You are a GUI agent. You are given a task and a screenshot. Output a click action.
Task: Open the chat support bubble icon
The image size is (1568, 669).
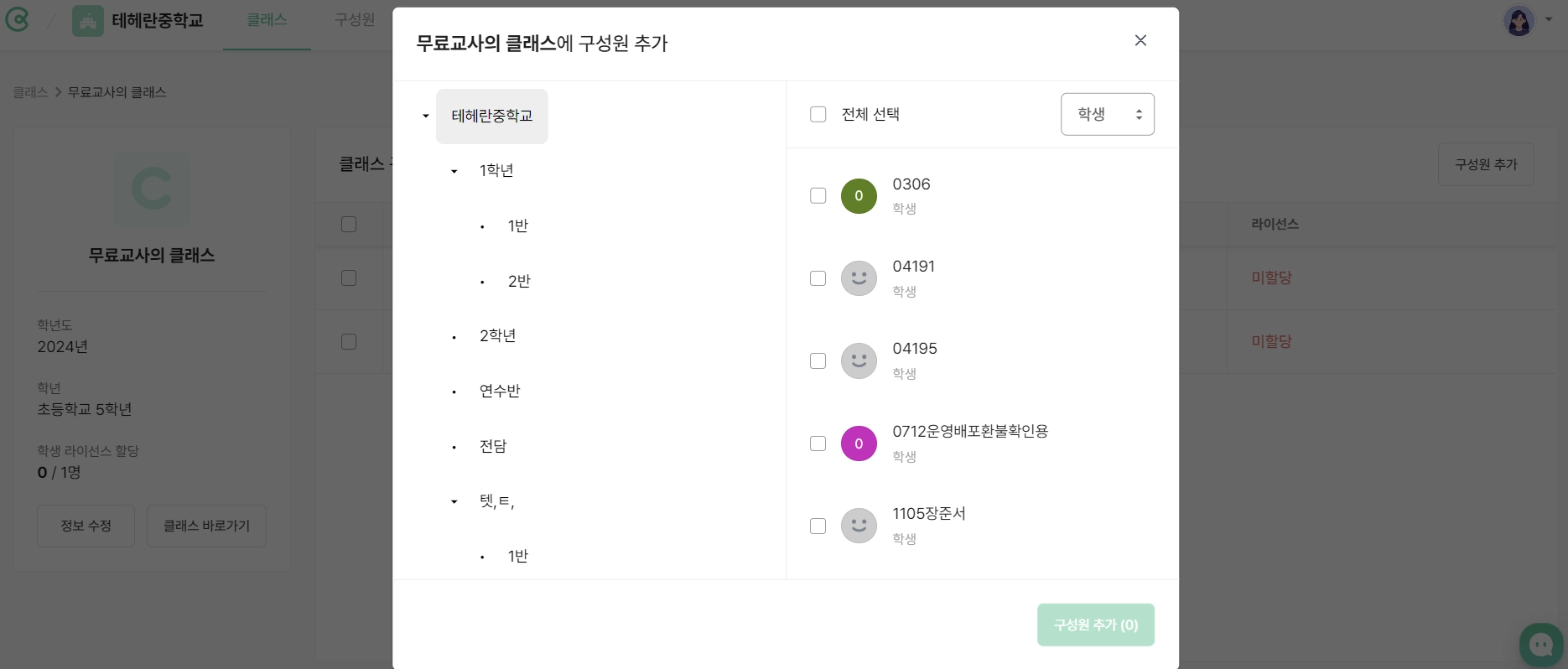(x=1541, y=645)
